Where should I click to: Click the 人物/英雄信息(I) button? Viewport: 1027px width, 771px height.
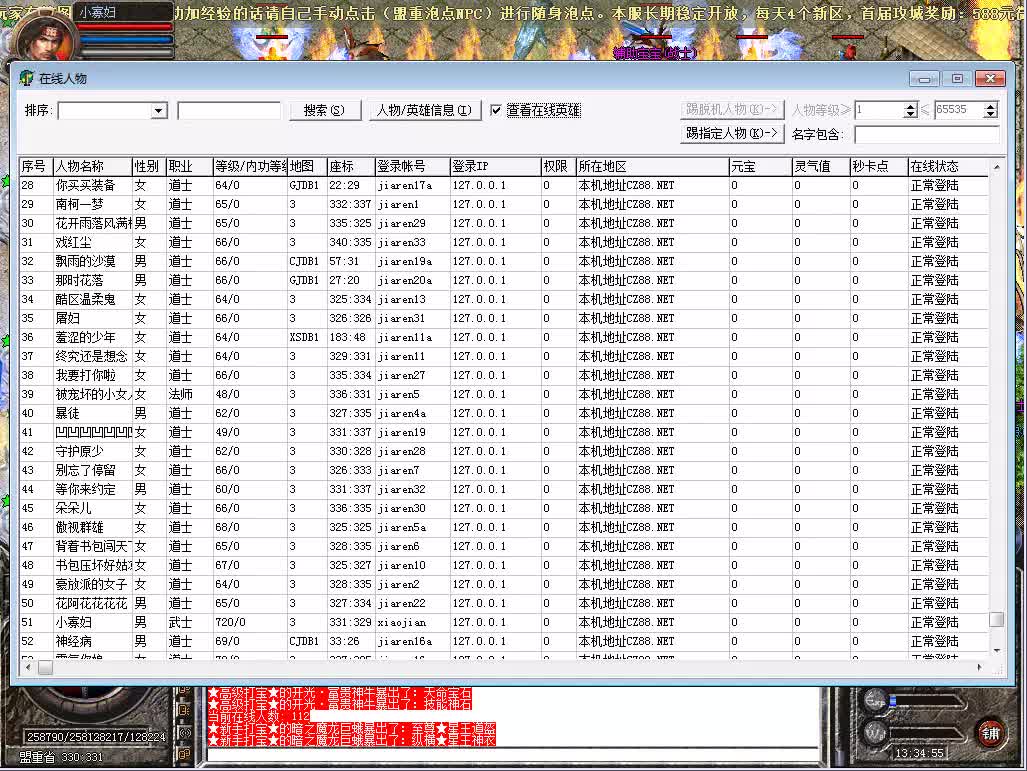424,110
